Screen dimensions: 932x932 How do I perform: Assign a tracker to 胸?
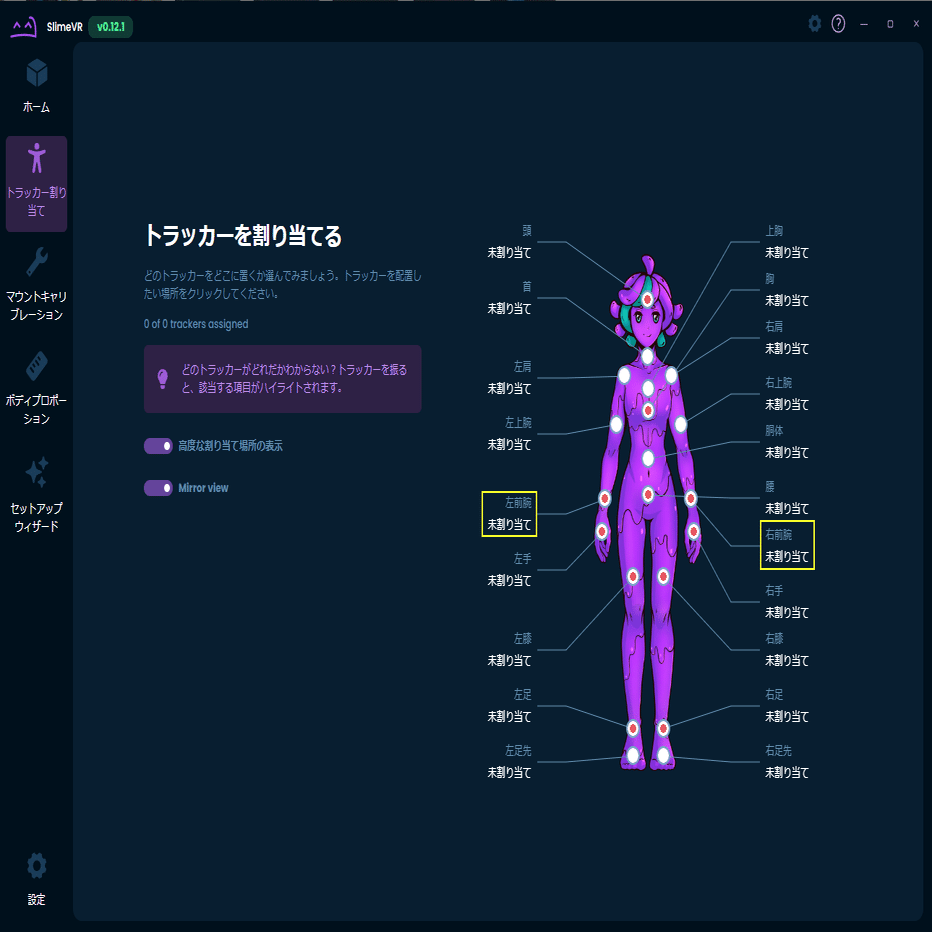(x=787, y=290)
